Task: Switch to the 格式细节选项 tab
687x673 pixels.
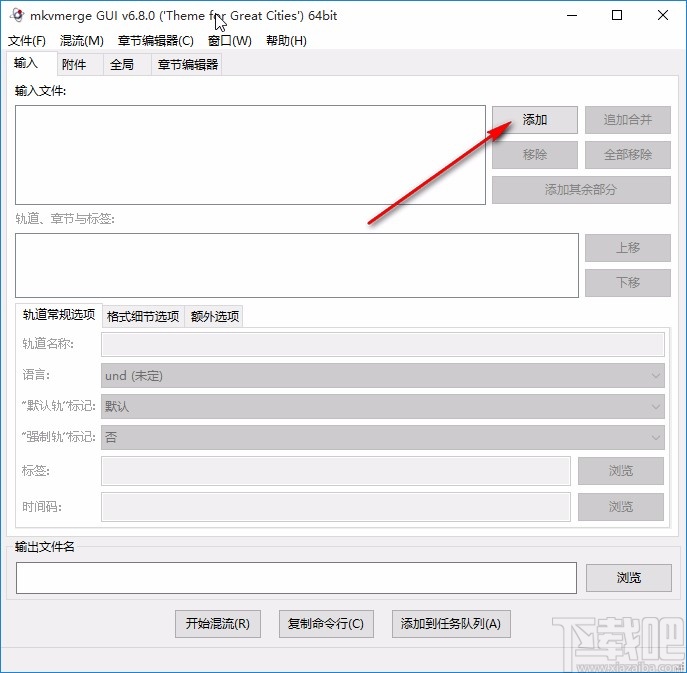Action: (143, 316)
